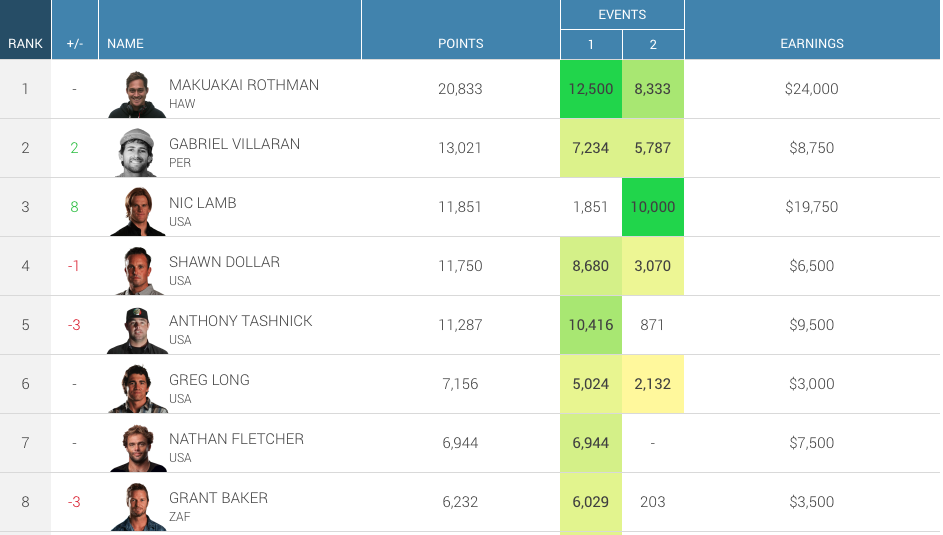Select the event 1 column header

click(x=591, y=44)
